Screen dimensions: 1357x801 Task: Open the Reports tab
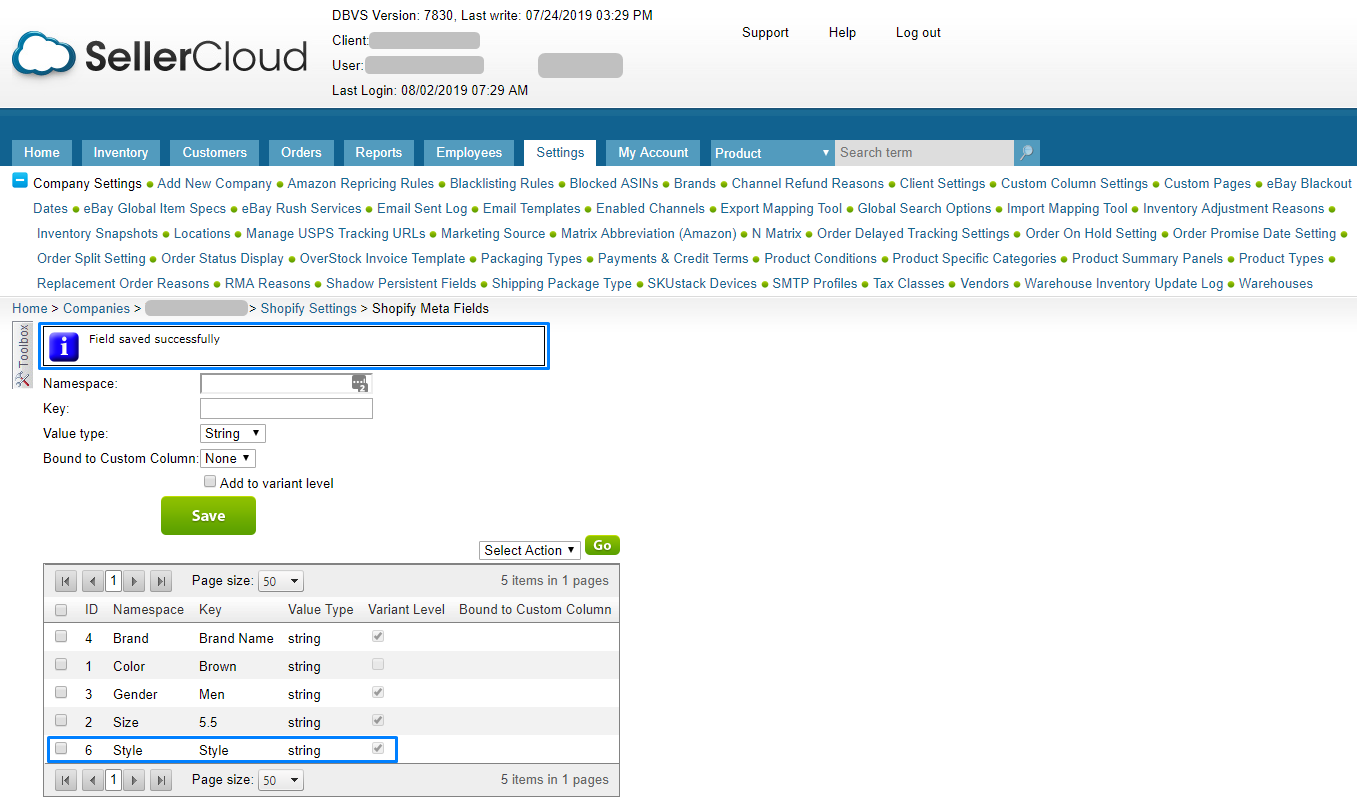pyautogui.click(x=379, y=153)
